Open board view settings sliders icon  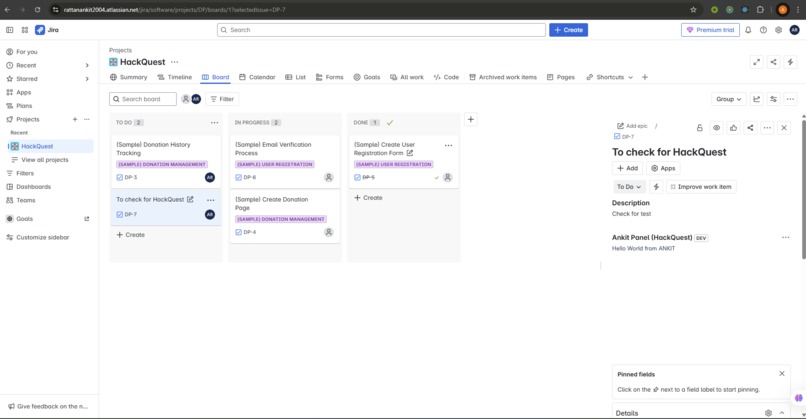point(773,99)
